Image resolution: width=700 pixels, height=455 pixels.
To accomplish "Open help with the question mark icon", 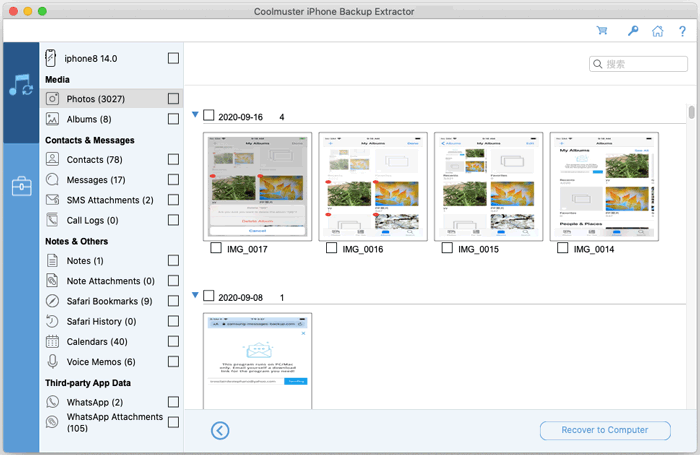I will click(x=682, y=31).
